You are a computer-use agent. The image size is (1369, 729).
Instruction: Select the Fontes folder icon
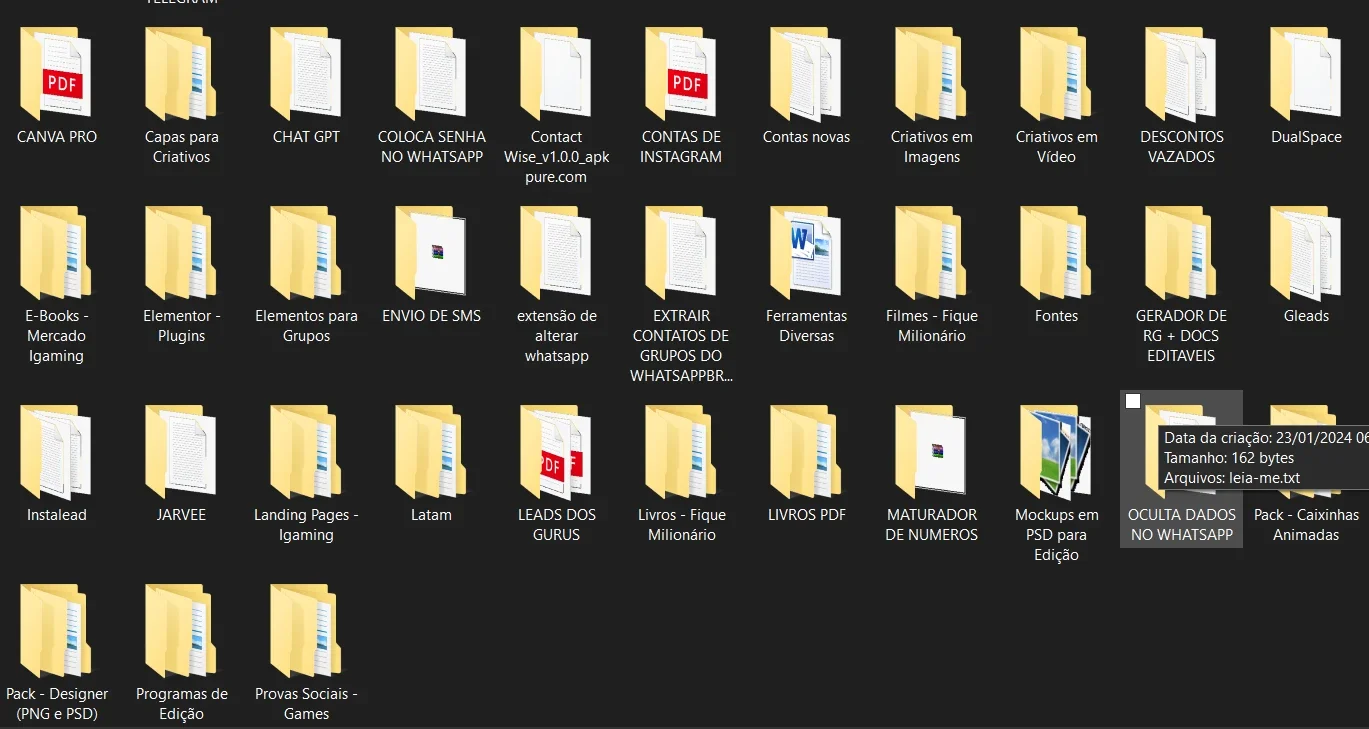1056,252
